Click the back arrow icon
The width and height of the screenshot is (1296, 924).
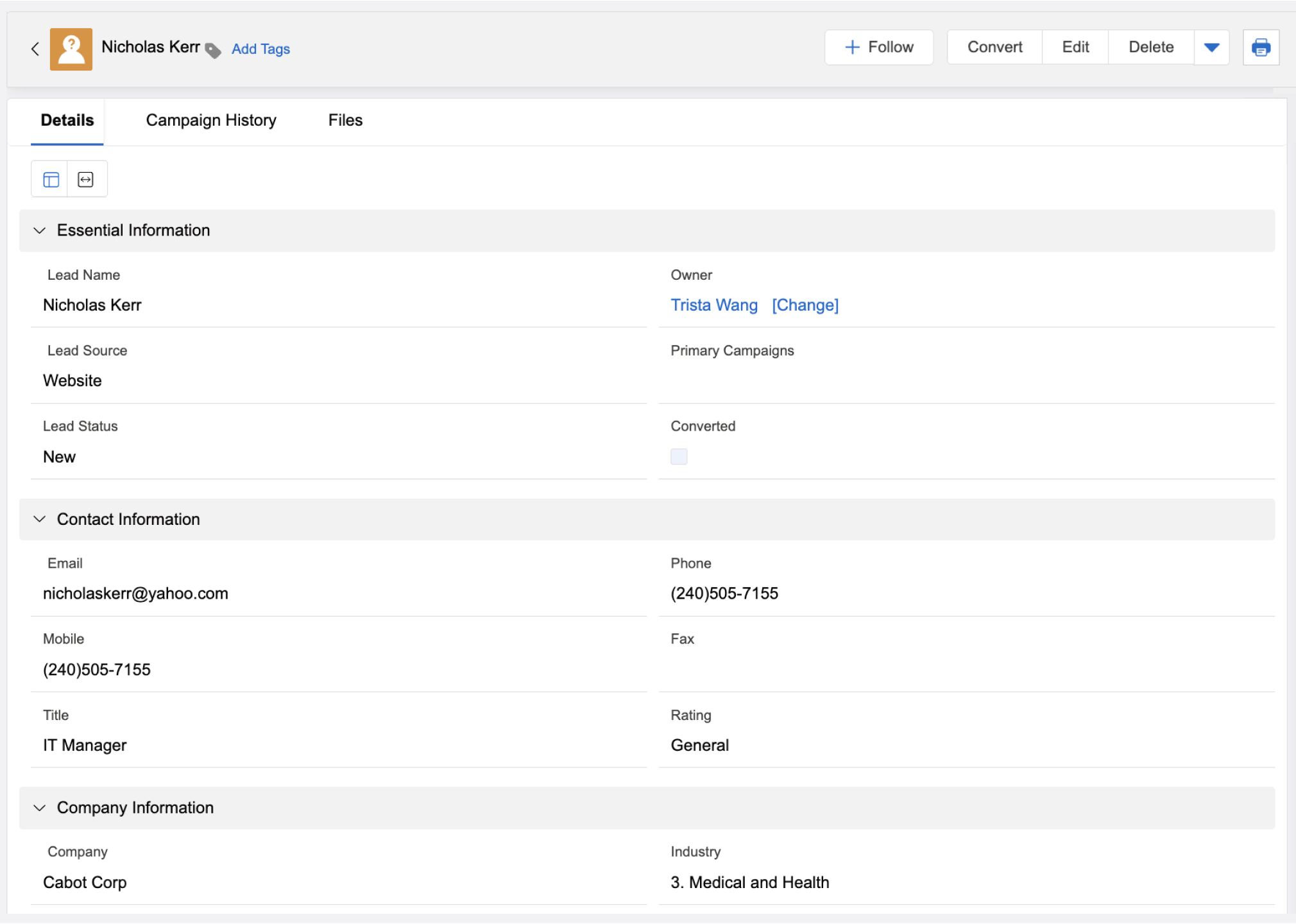[x=35, y=49]
